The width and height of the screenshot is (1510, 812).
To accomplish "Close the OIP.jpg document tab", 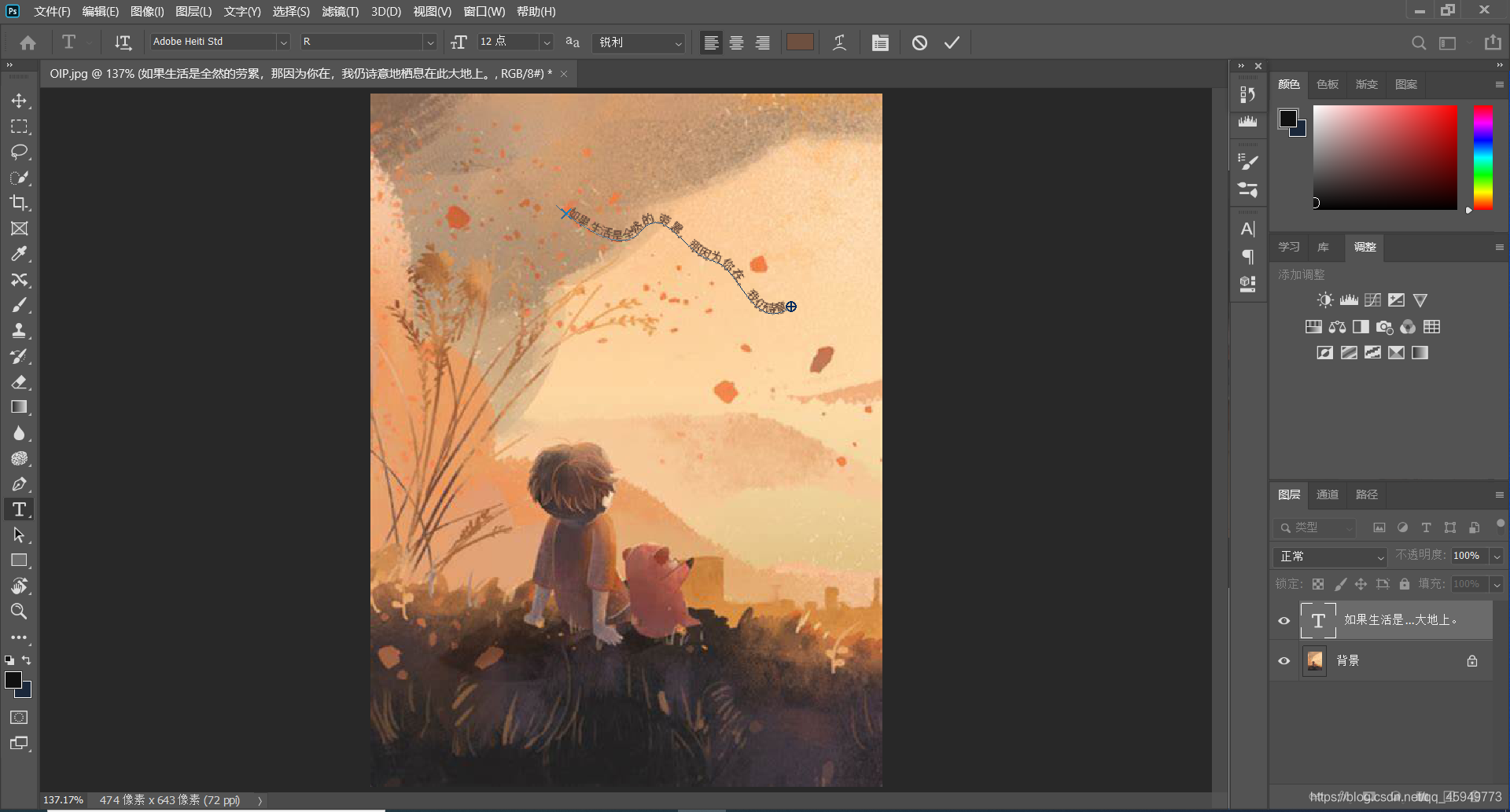I will click(x=564, y=74).
